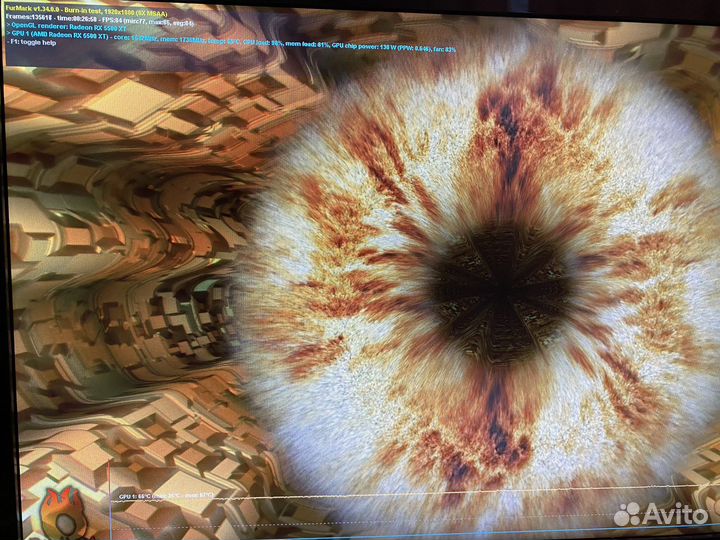Click the Avito watermark dots icon
The height and width of the screenshot is (540, 720).
(x=627, y=514)
